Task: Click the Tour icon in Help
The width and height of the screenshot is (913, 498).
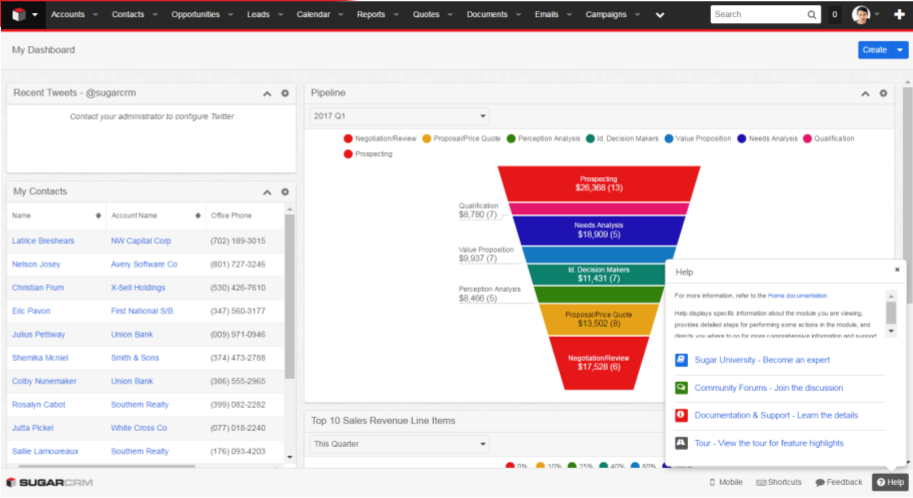Action: tap(681, 443)
